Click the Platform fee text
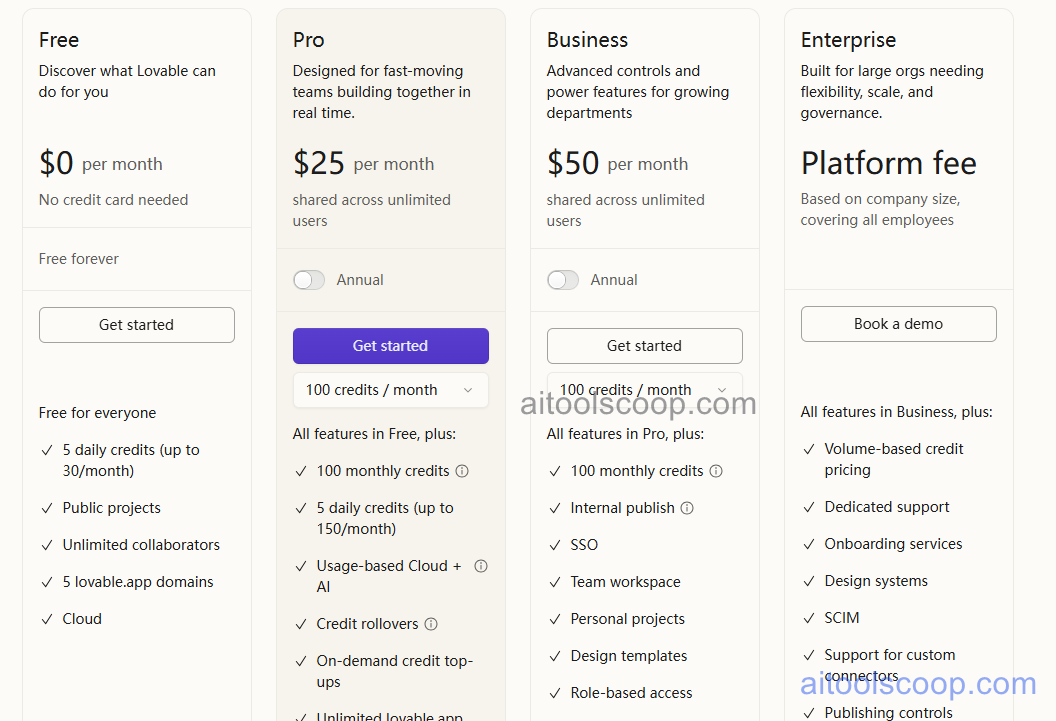Screen dimensions: 1056x721 888,164
